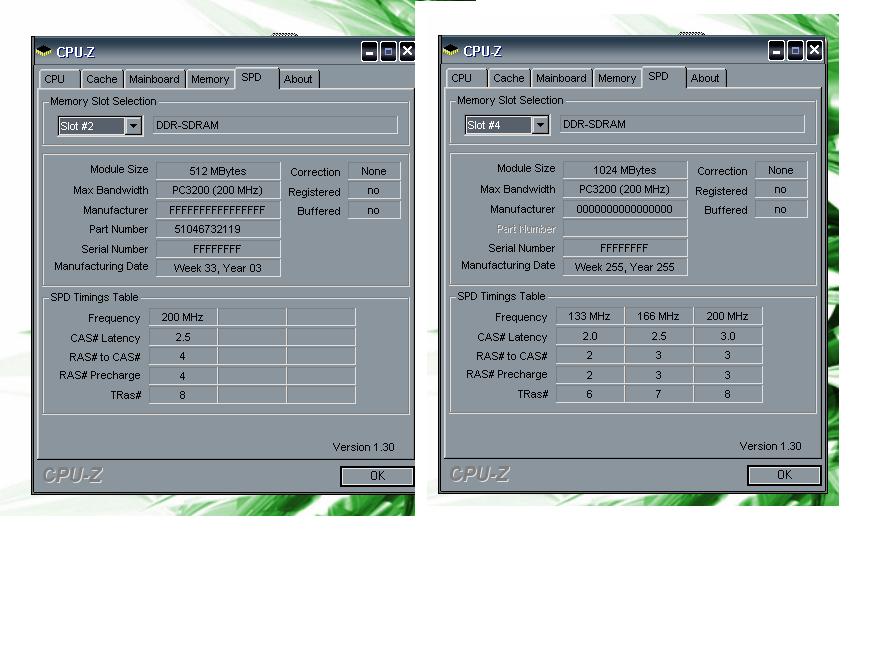Click Version 1.30 text in left window

[363, 447]
